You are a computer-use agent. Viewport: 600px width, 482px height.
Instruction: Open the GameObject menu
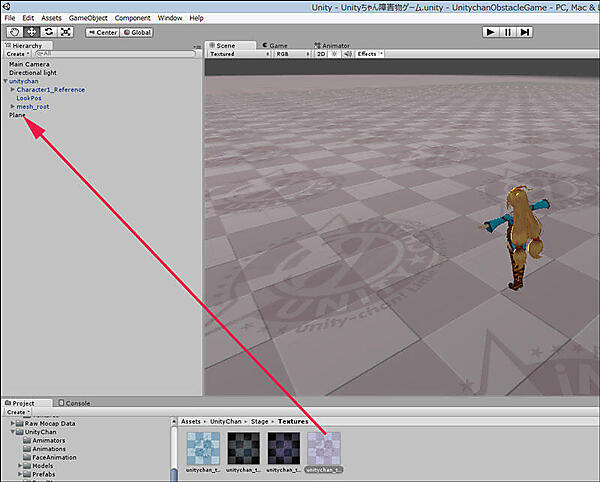point(88,18)
